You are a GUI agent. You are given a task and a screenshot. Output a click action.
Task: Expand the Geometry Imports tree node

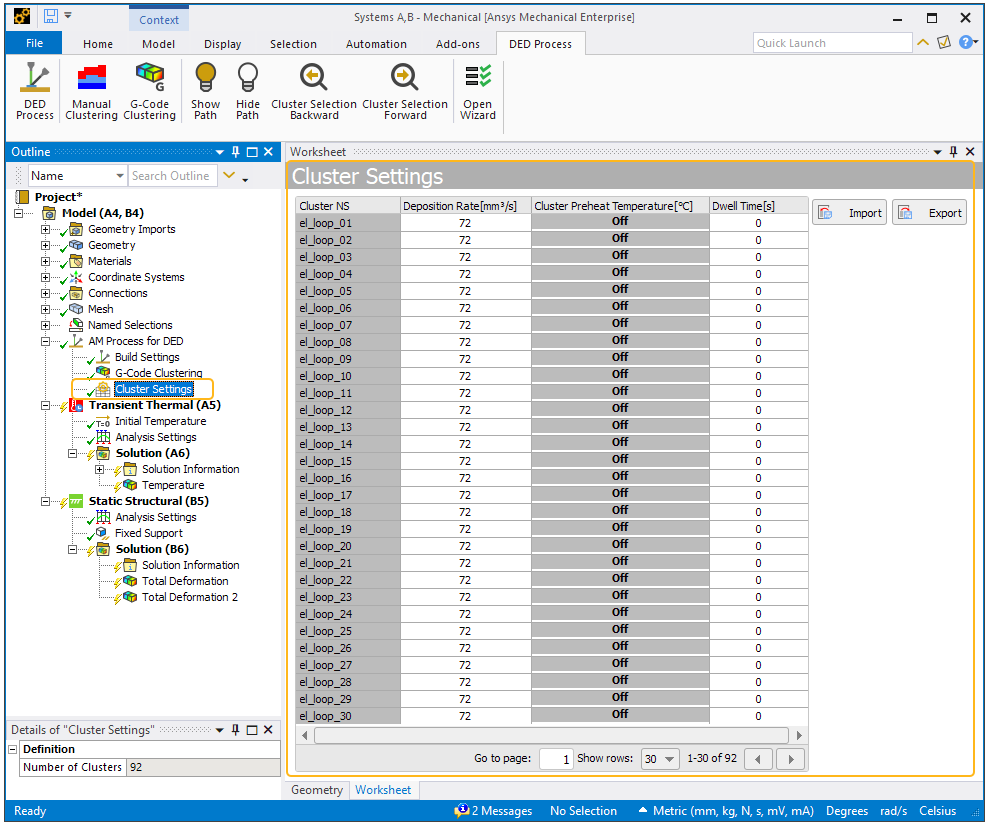[x=46, y=229]
